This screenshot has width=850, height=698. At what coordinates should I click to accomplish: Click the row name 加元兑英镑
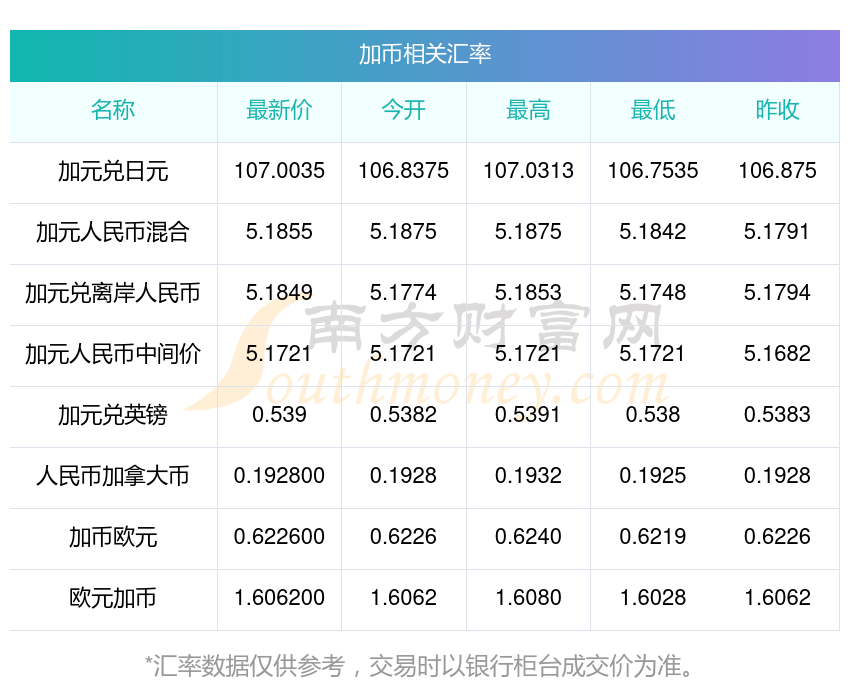[x=113, y=416]
